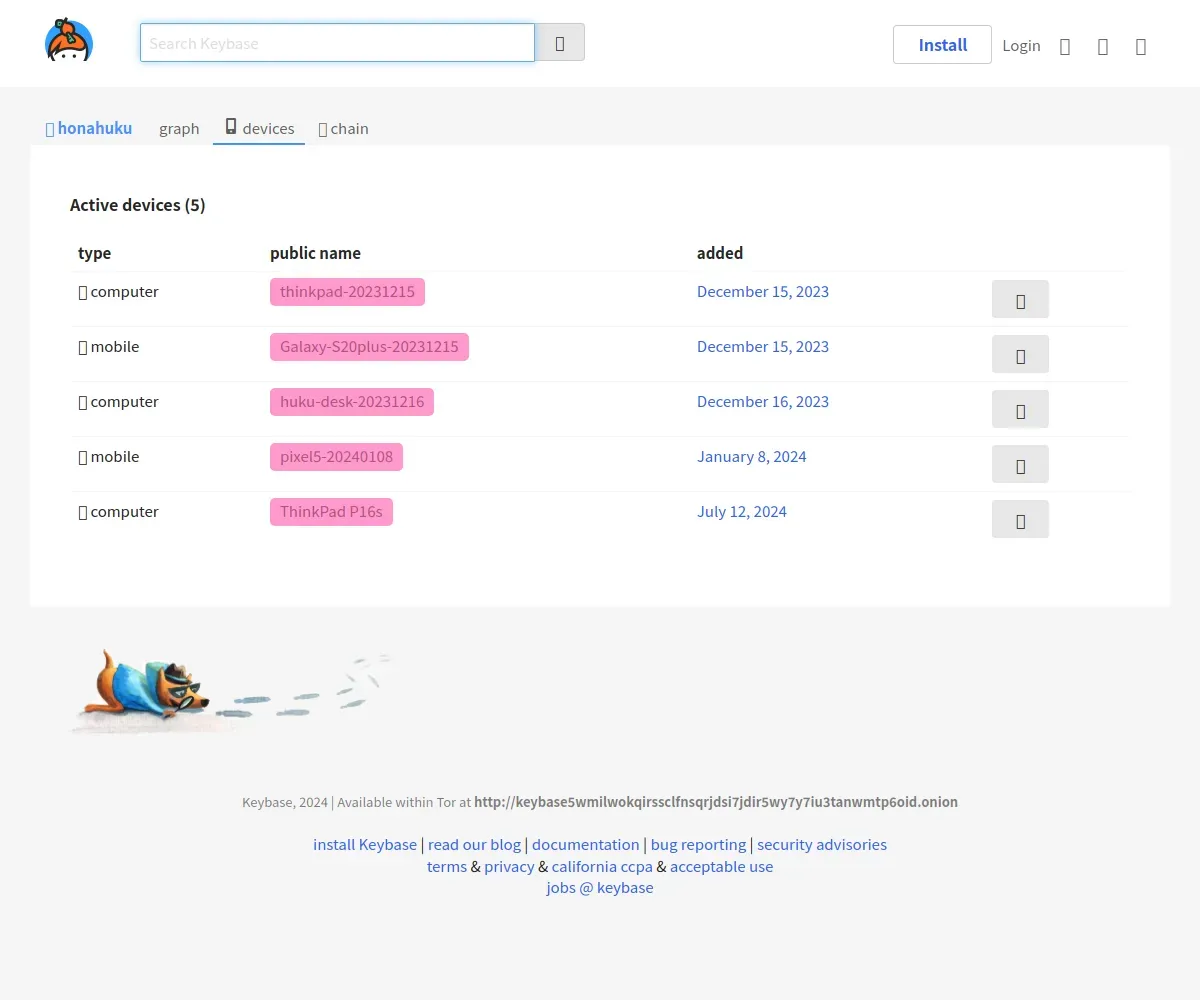
Task: Click the huku-desk-20231216 device name
Action: (x=352, y=402)
